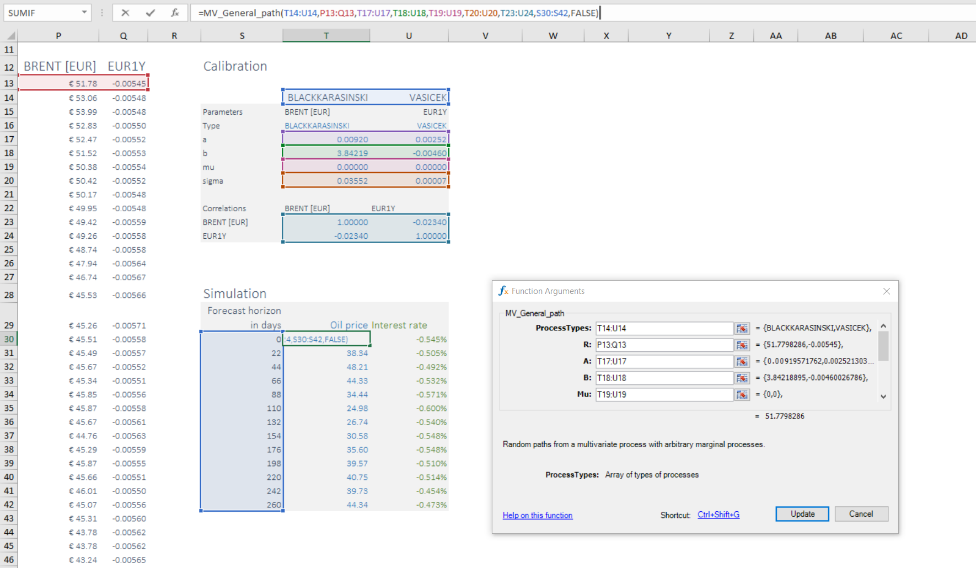976x568 pixels.
Task: Open Insert Function via the fx icon
Action: [x=175, y=12]
